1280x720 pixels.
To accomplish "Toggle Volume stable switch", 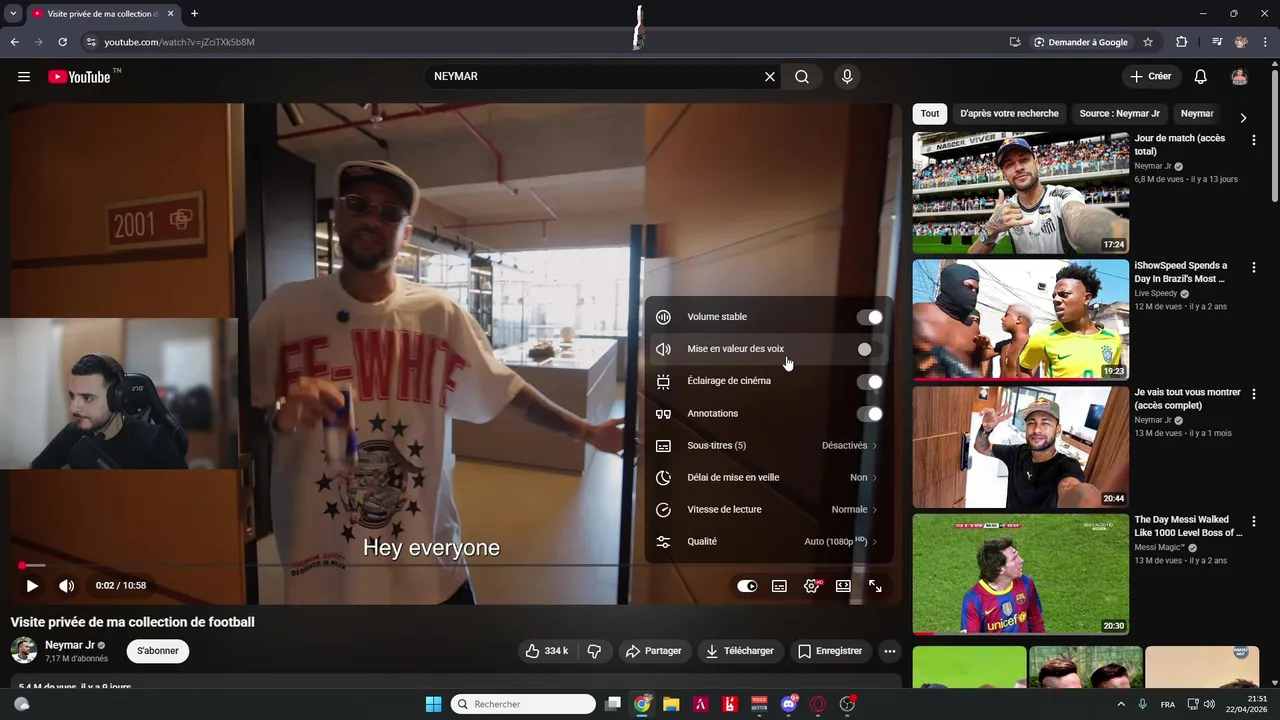I will (870, 317).
